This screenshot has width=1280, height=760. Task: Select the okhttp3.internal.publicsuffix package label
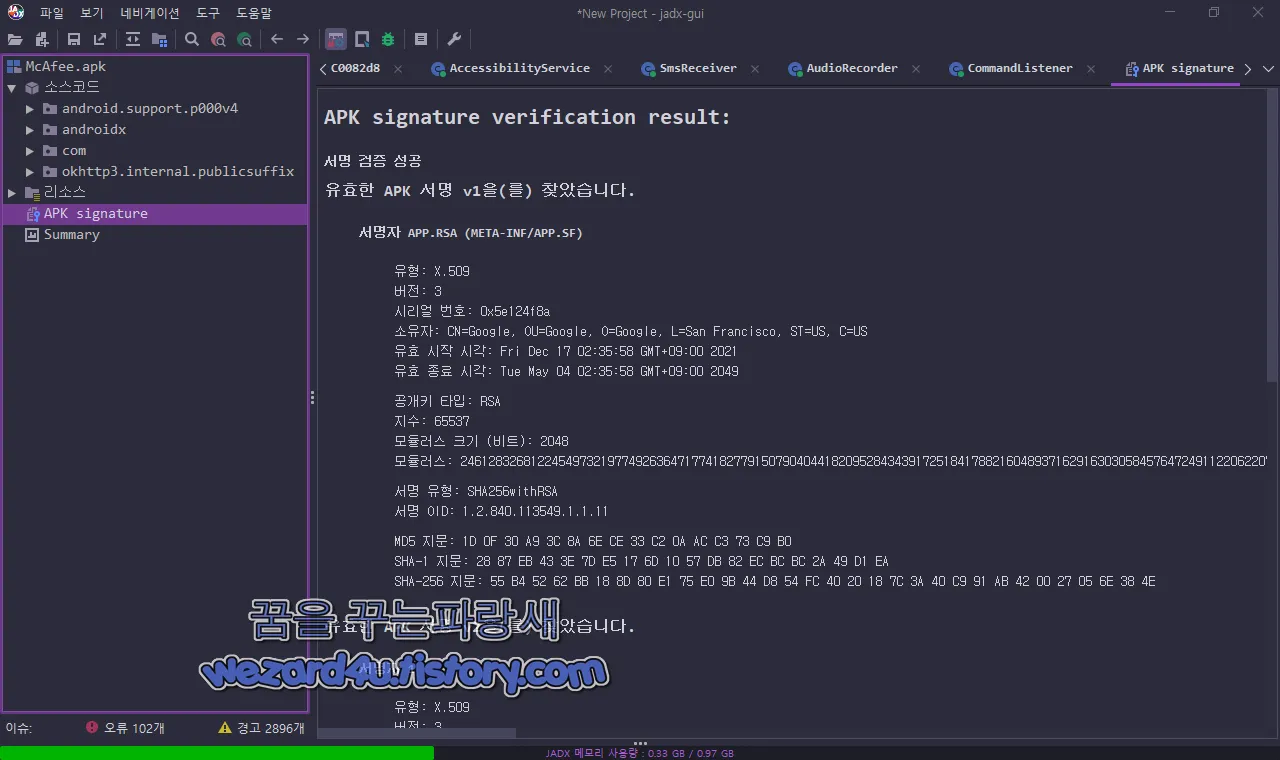(178, 171)
